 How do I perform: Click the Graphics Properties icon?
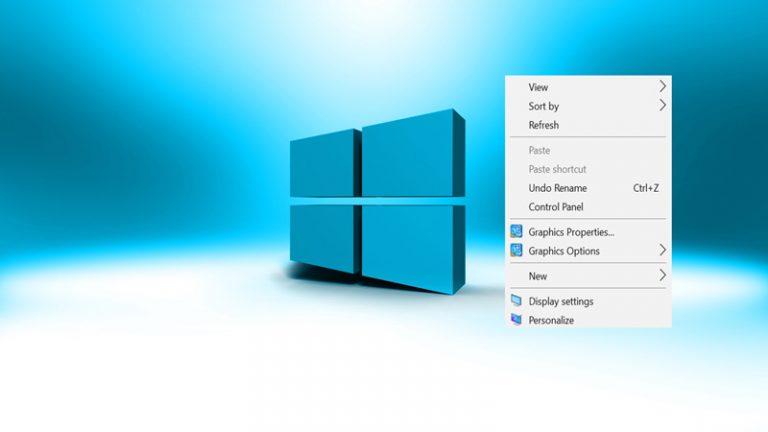tap(516, 231)
